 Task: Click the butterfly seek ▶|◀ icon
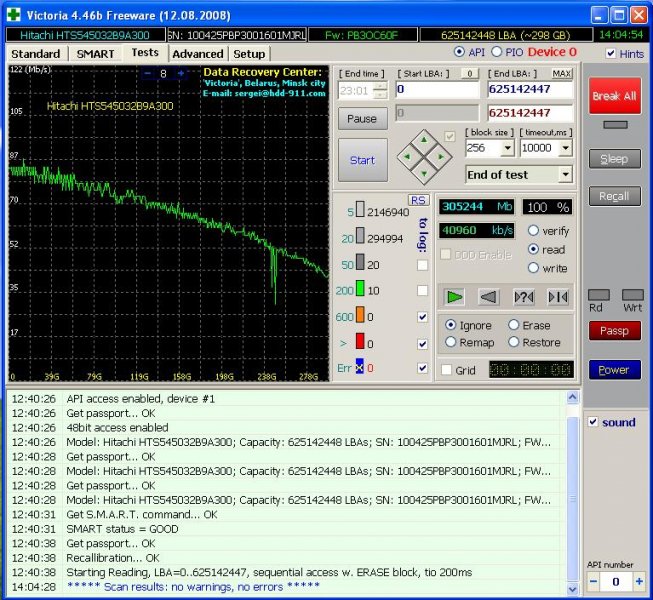click(x=557, y=296)
